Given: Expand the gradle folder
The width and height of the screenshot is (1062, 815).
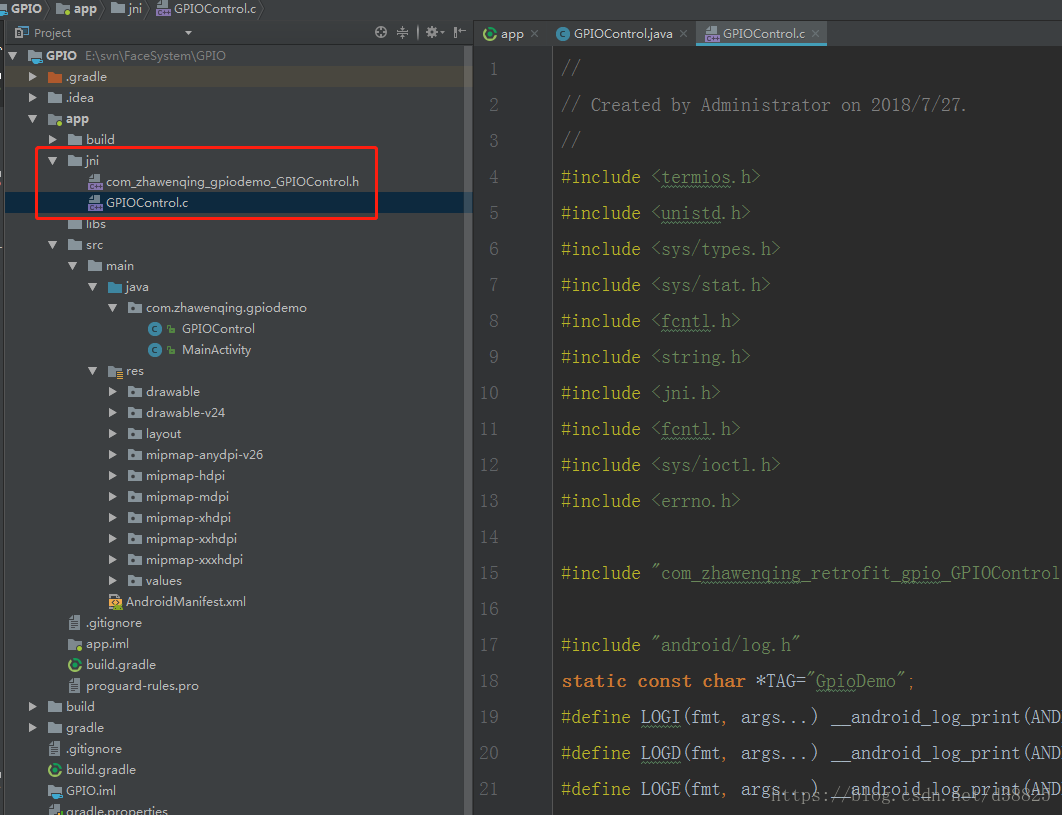Looking at the screenshot, I should pyautogui.click(x=33, y=728).
